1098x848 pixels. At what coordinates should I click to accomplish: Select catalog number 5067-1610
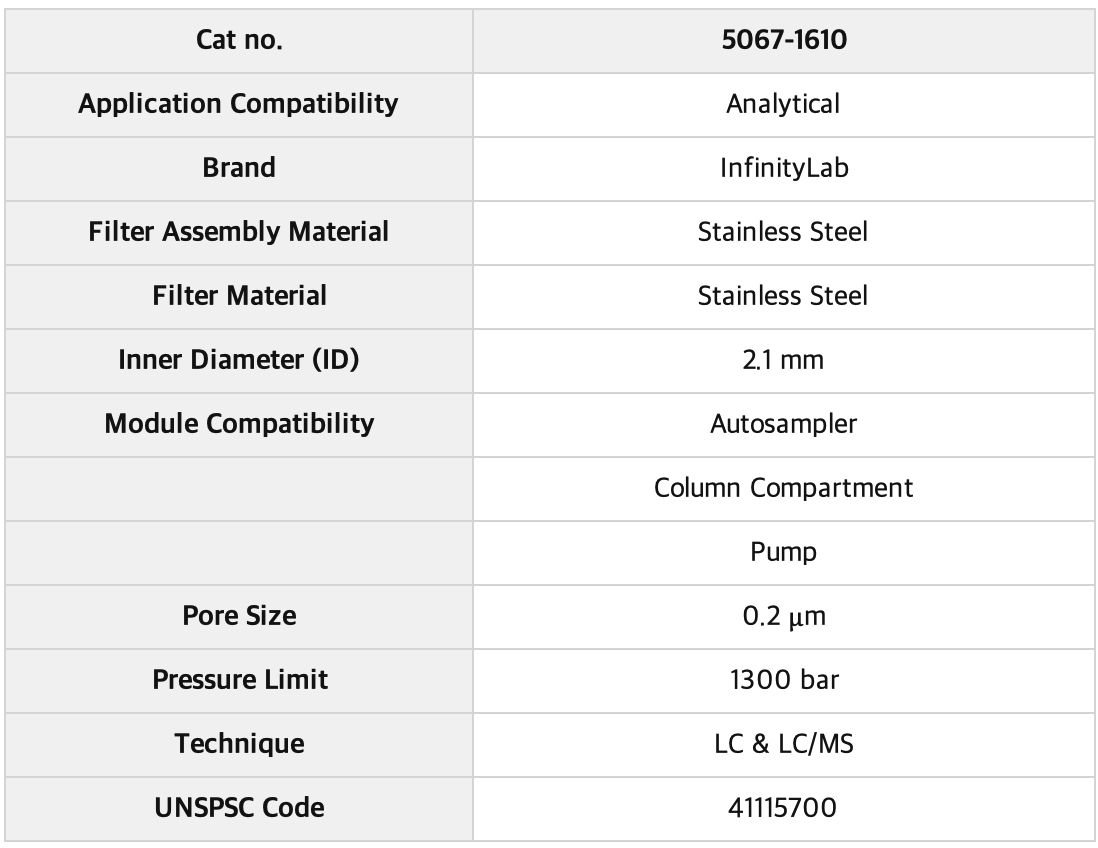click(784, 40)
